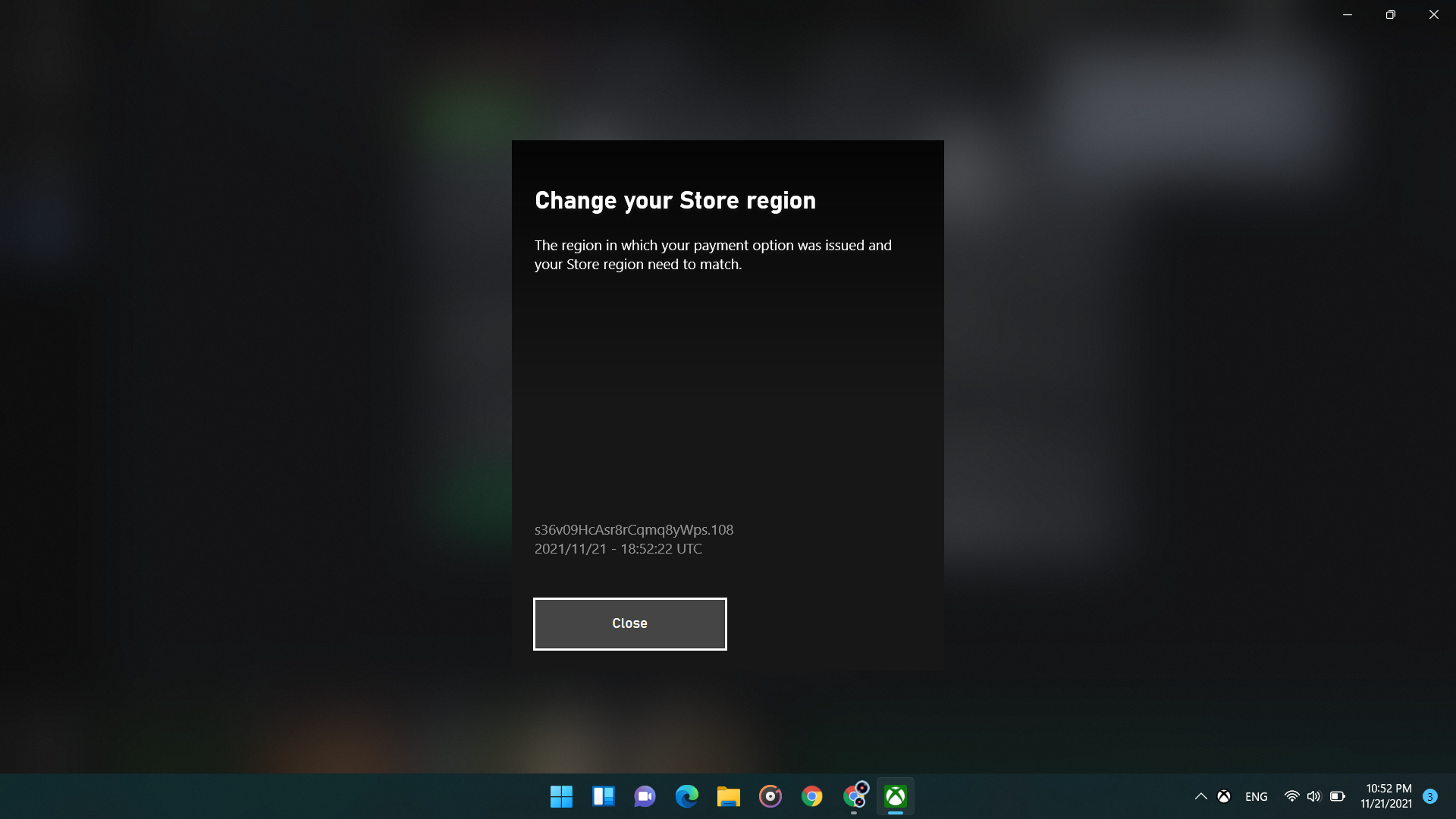
Task: Click the Close button in dialog
Action: tap(629, 623)
